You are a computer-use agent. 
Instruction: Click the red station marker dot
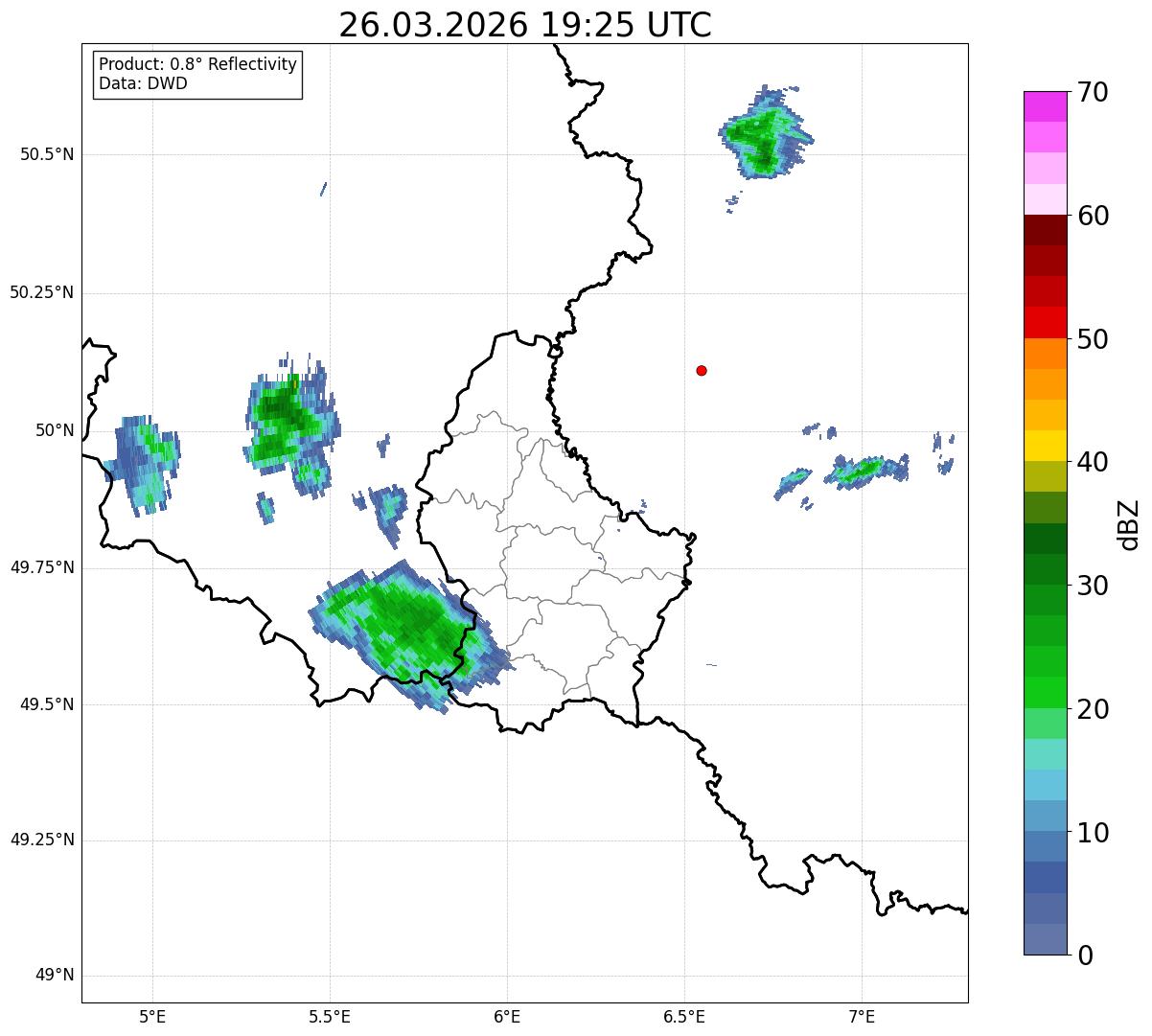702,370
